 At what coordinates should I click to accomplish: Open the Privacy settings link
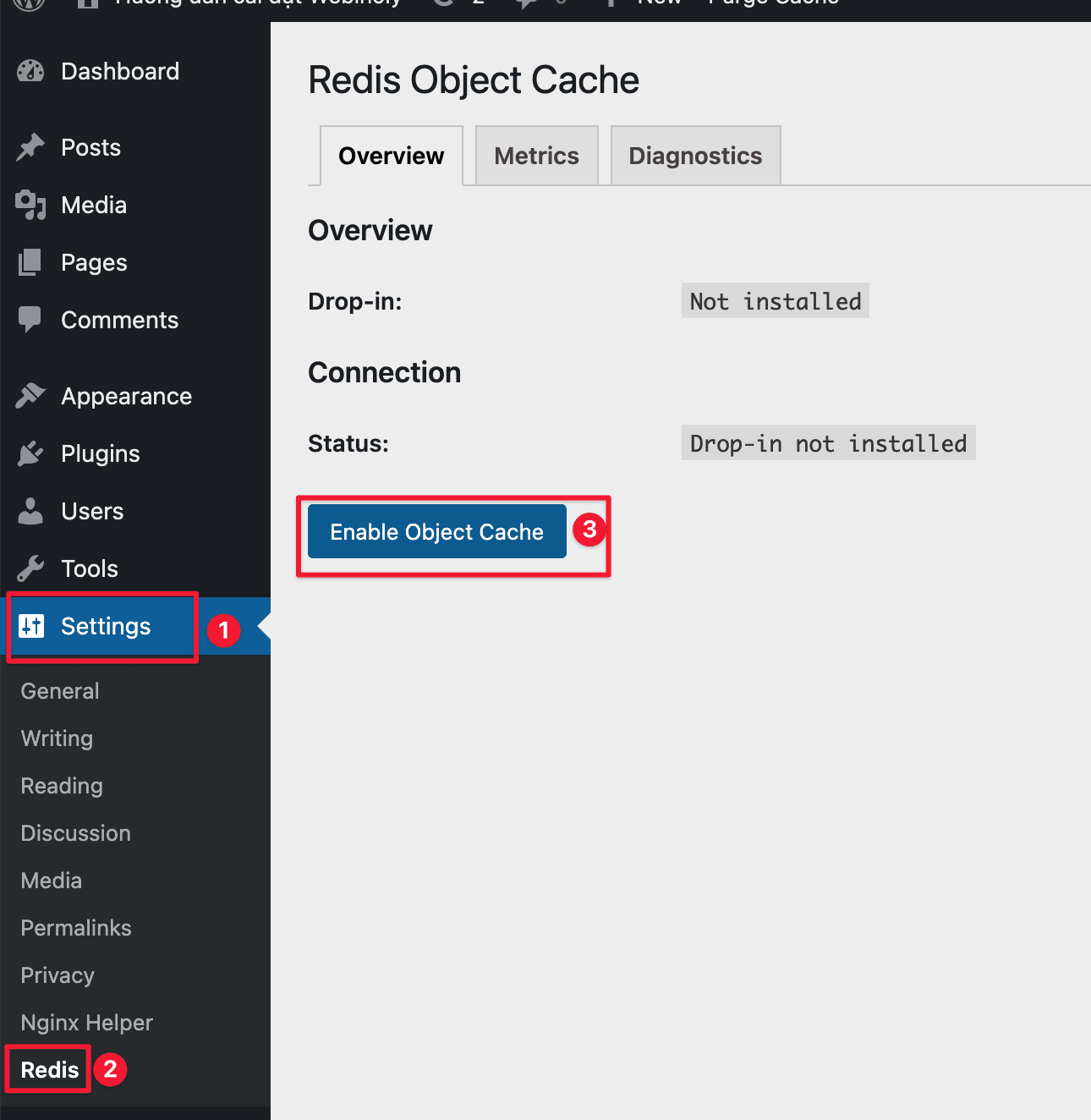[58, 975]
